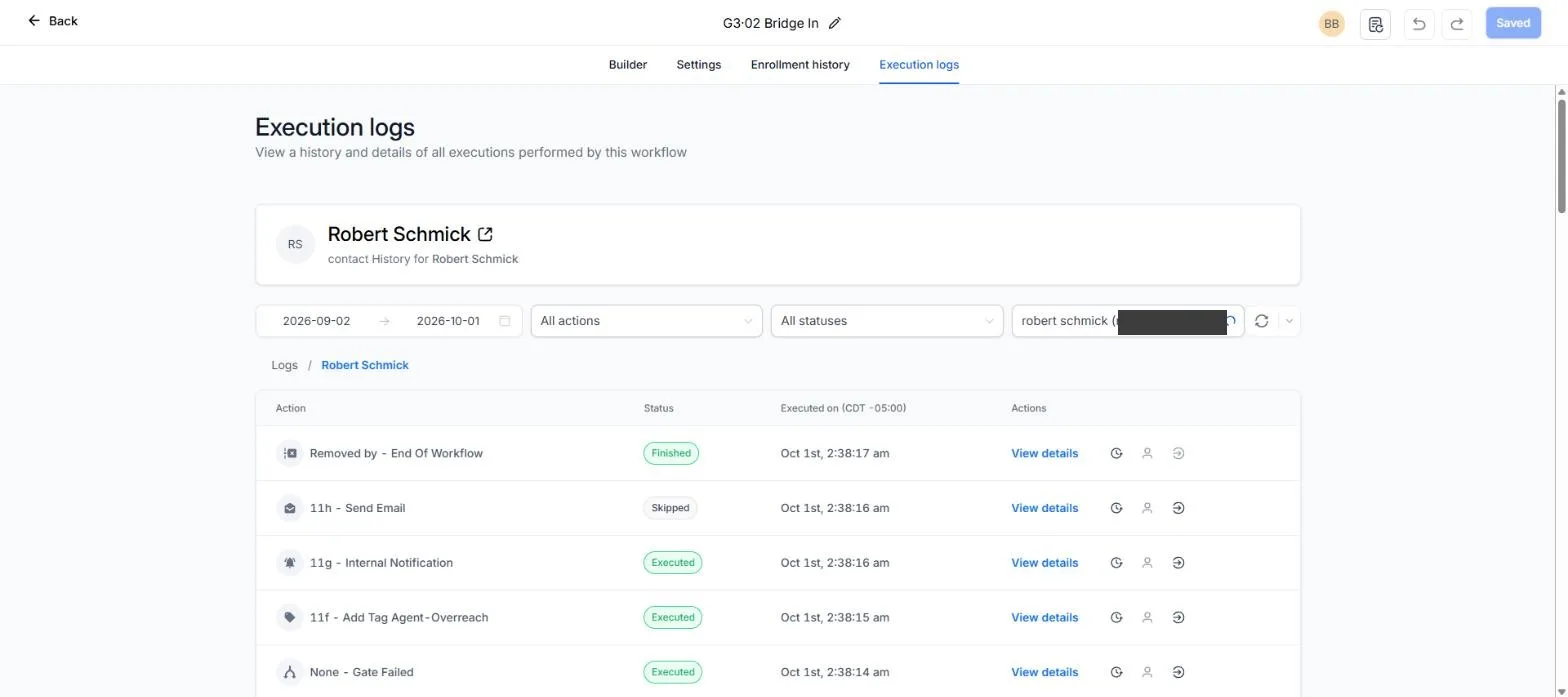Click the person icon in Internal Notification row
1568x697 pixels.
pyautogui.click(x=1147, y=563)
